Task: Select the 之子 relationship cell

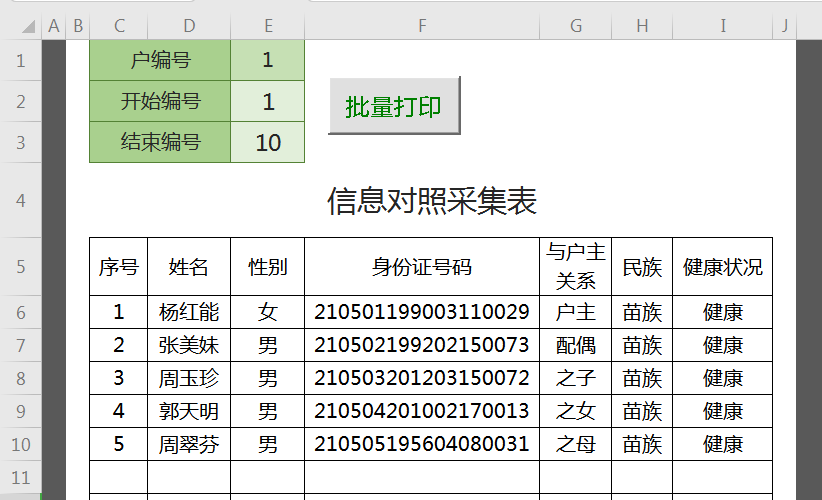Action: coord(576,378)
